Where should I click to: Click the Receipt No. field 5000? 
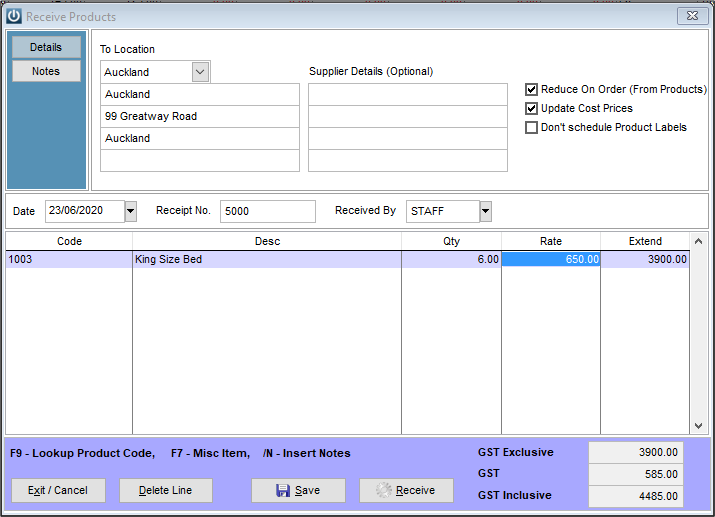tap(268, 212)
